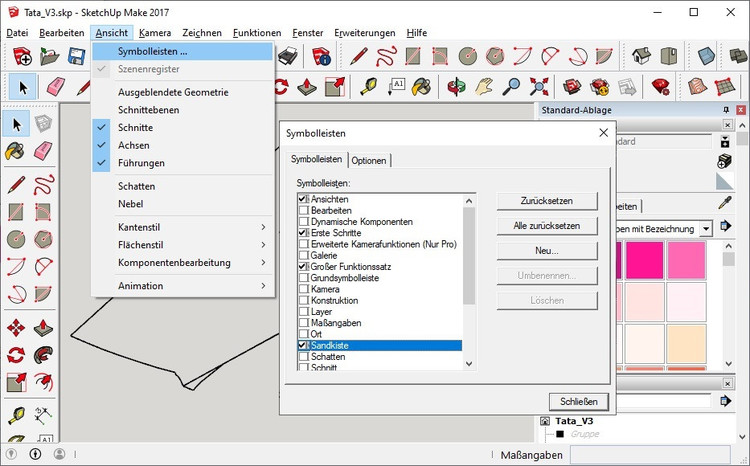The image size is (750, 466).
Task: Toggle Schatten in the Ansicht menu
Action: click(183, 186)
